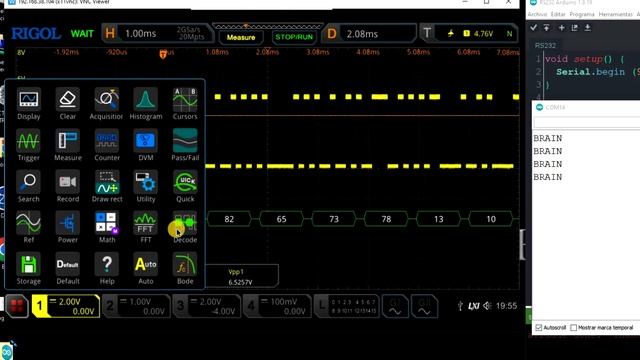The width and height of the screenshot is (640, 360).
Task: Open the Record function
Action: coord(68,182)
